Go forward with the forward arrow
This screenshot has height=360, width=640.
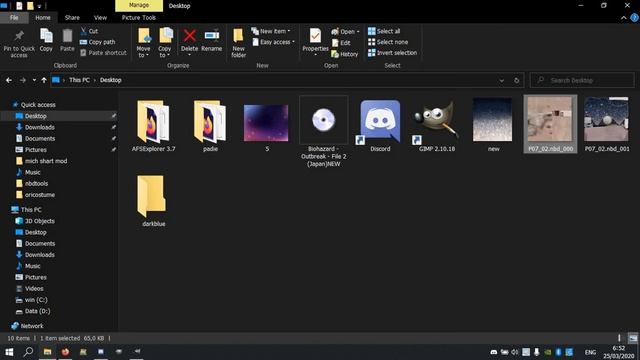tap(23, 80)
